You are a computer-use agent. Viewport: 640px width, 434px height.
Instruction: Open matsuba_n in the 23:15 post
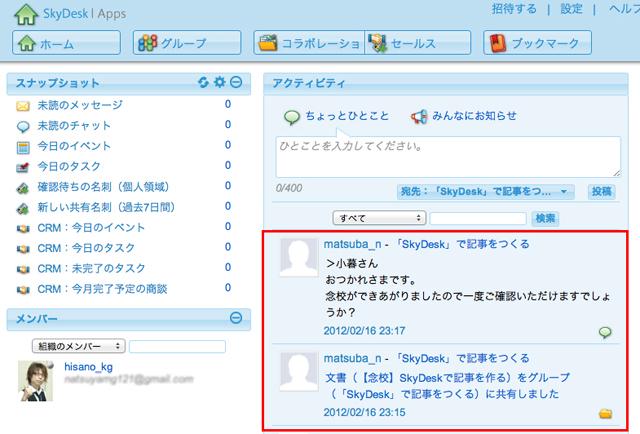pos(353,358)
